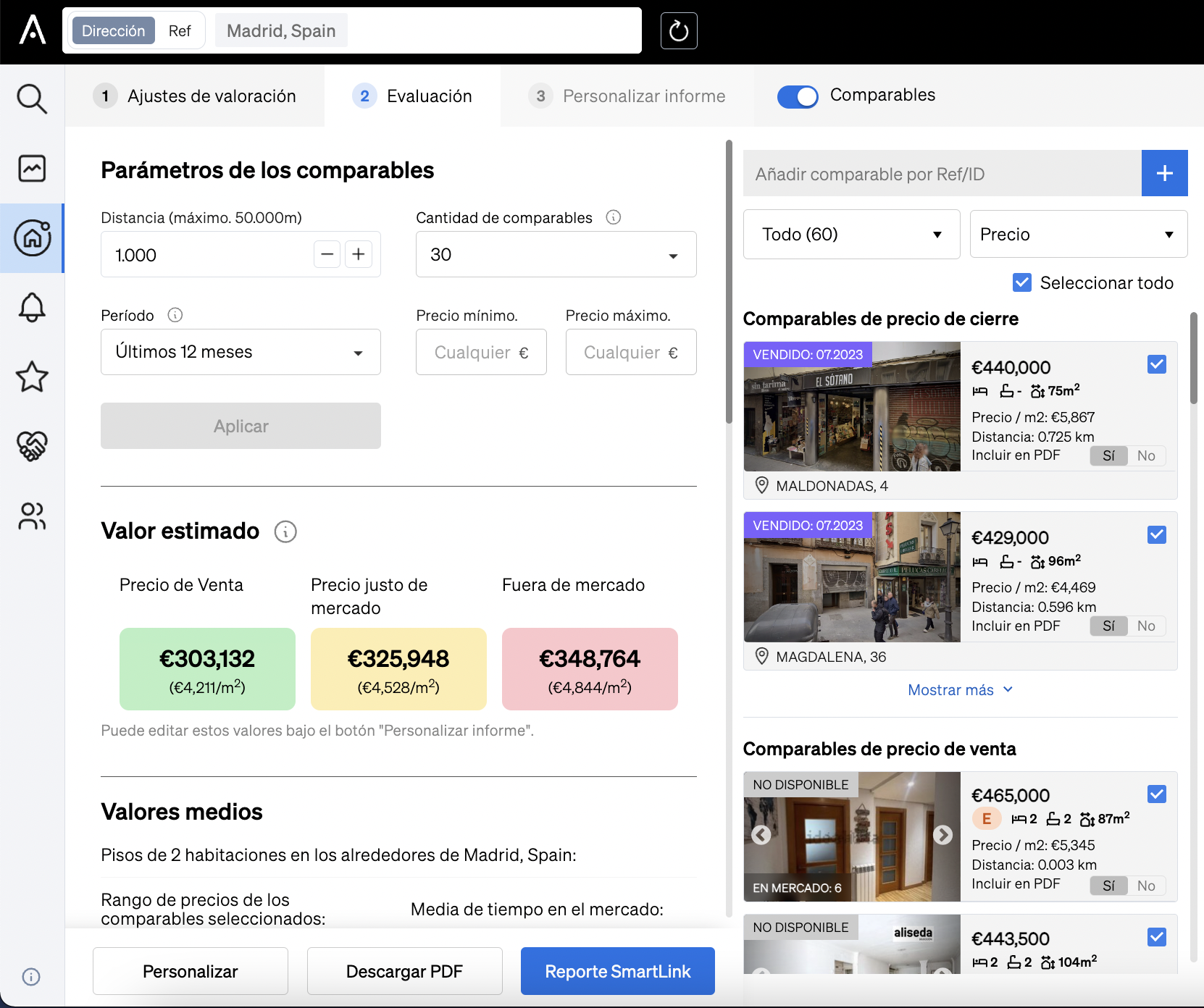Open the Cantidad de comparables dropdown

pos(556,254)
